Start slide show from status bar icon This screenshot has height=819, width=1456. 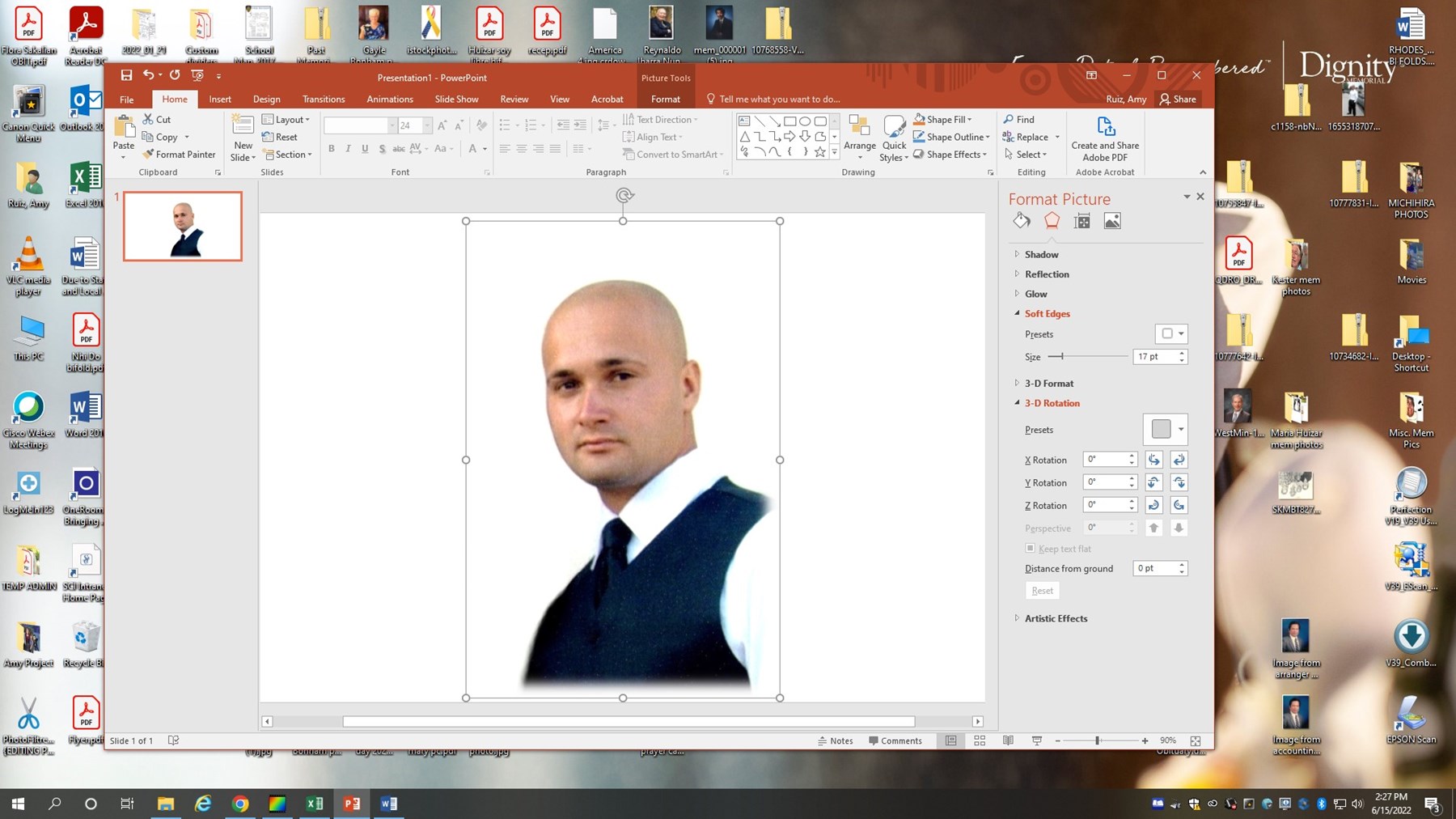point(1036,740)
